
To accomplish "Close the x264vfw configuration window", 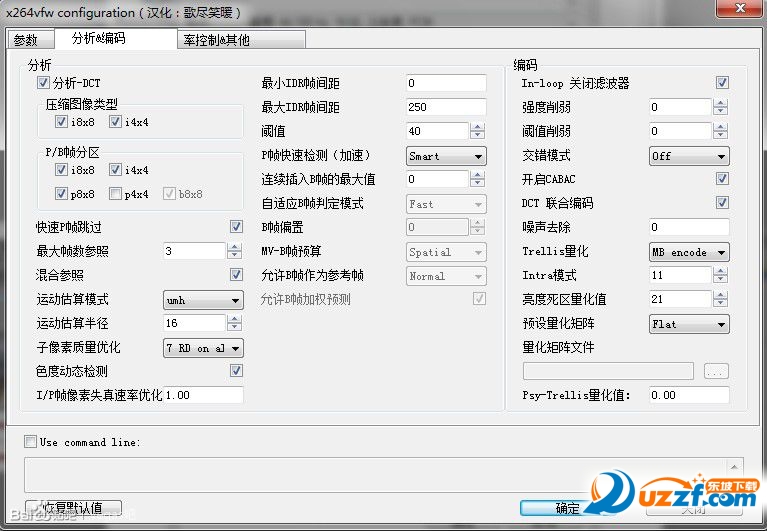I will 740,8.
